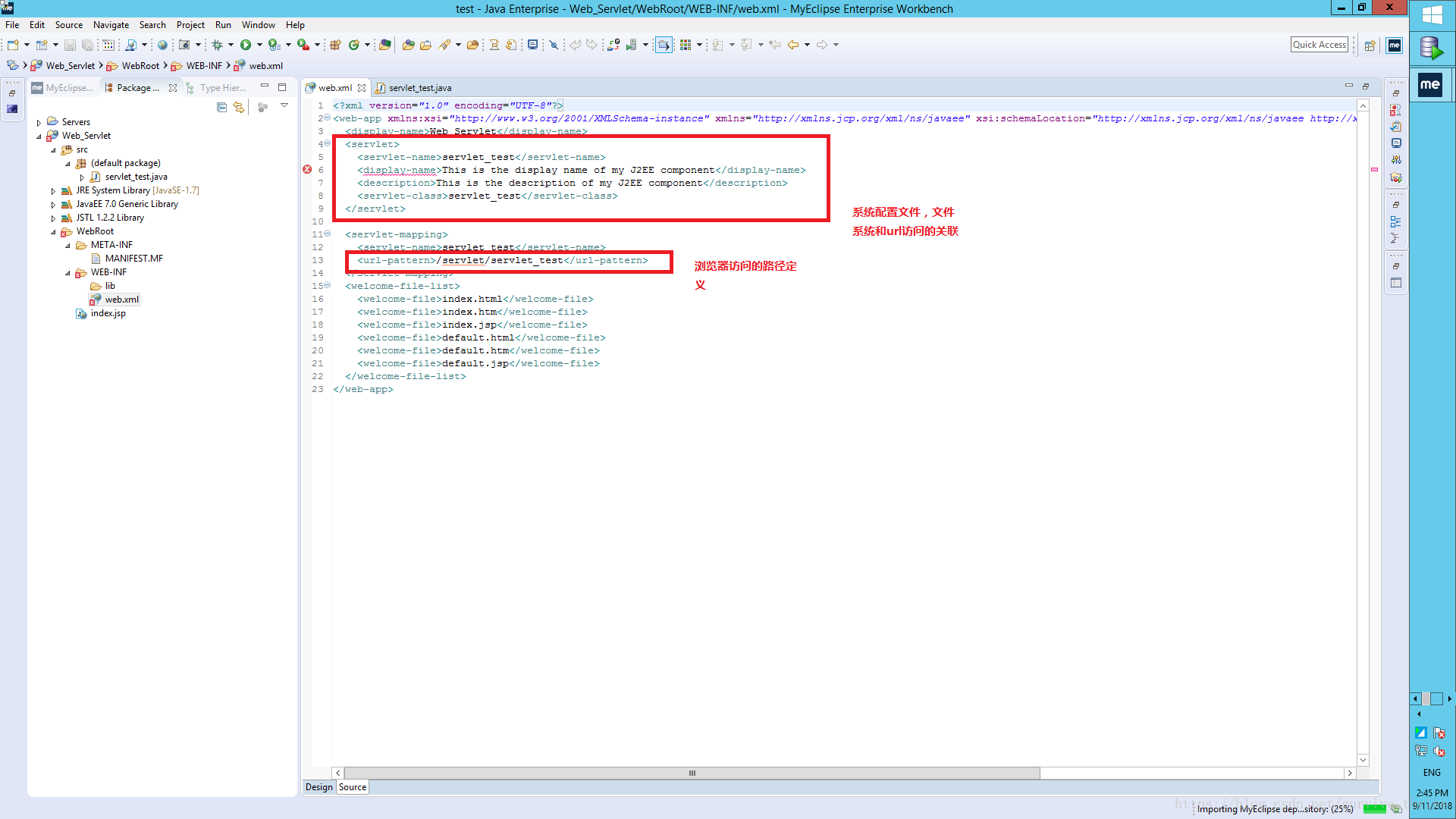Toggle fold on servlet element line 4

[x=328, y=143]
